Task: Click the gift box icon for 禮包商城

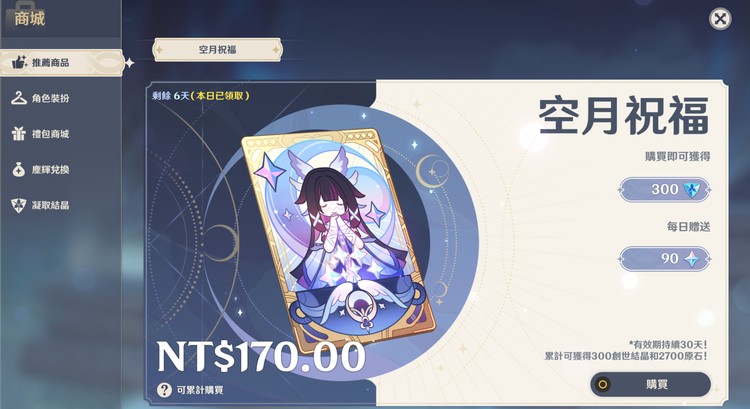Action: pyautogui.click(x=19, y=133)
